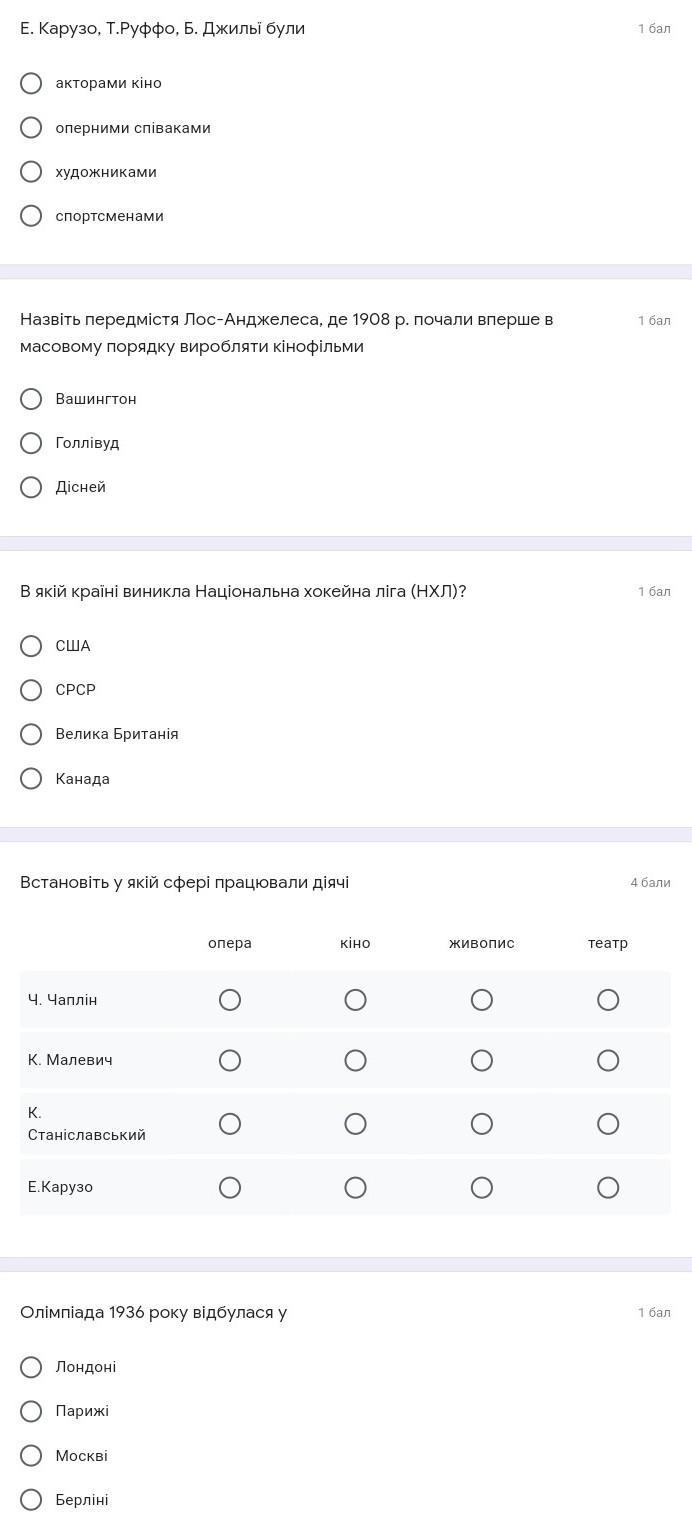Choose 'США' radio option
692x1534 pixels.
31,646
